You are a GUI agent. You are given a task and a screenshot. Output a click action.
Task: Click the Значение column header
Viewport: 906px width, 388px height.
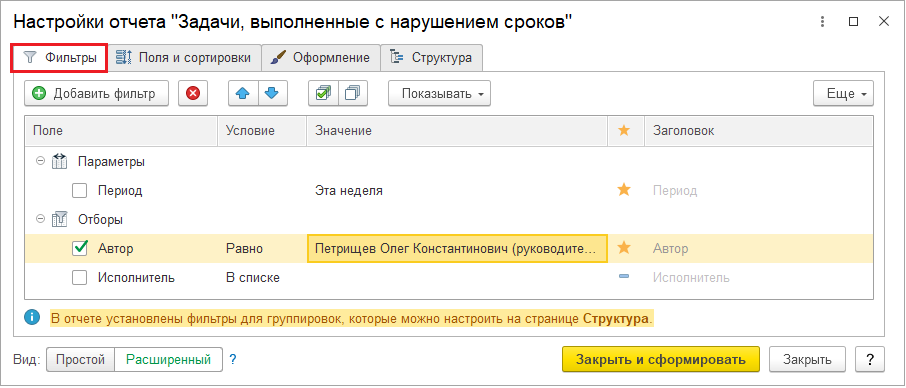tap(457, 130)
